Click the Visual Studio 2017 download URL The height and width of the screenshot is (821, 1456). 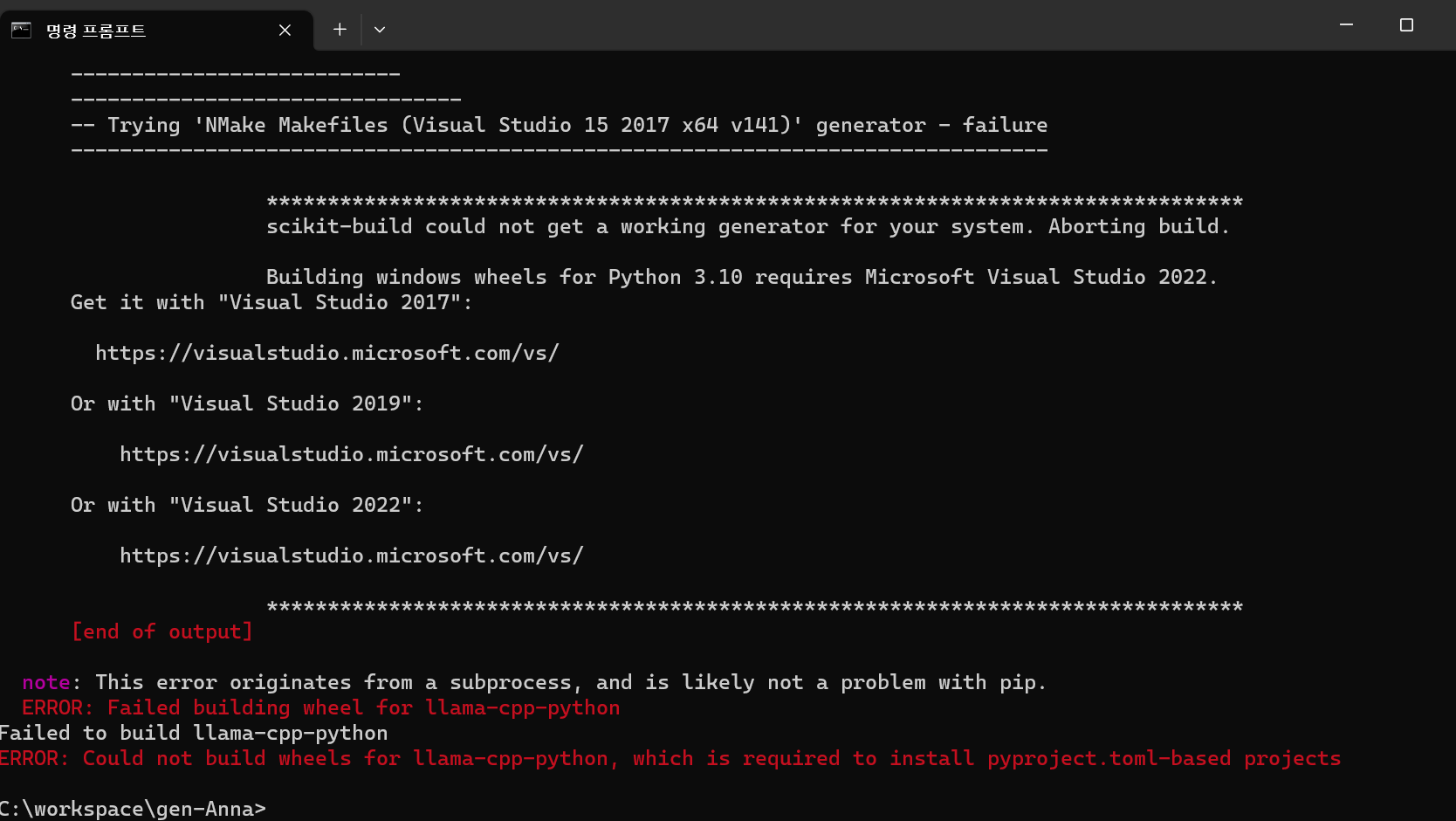[326, 353]
